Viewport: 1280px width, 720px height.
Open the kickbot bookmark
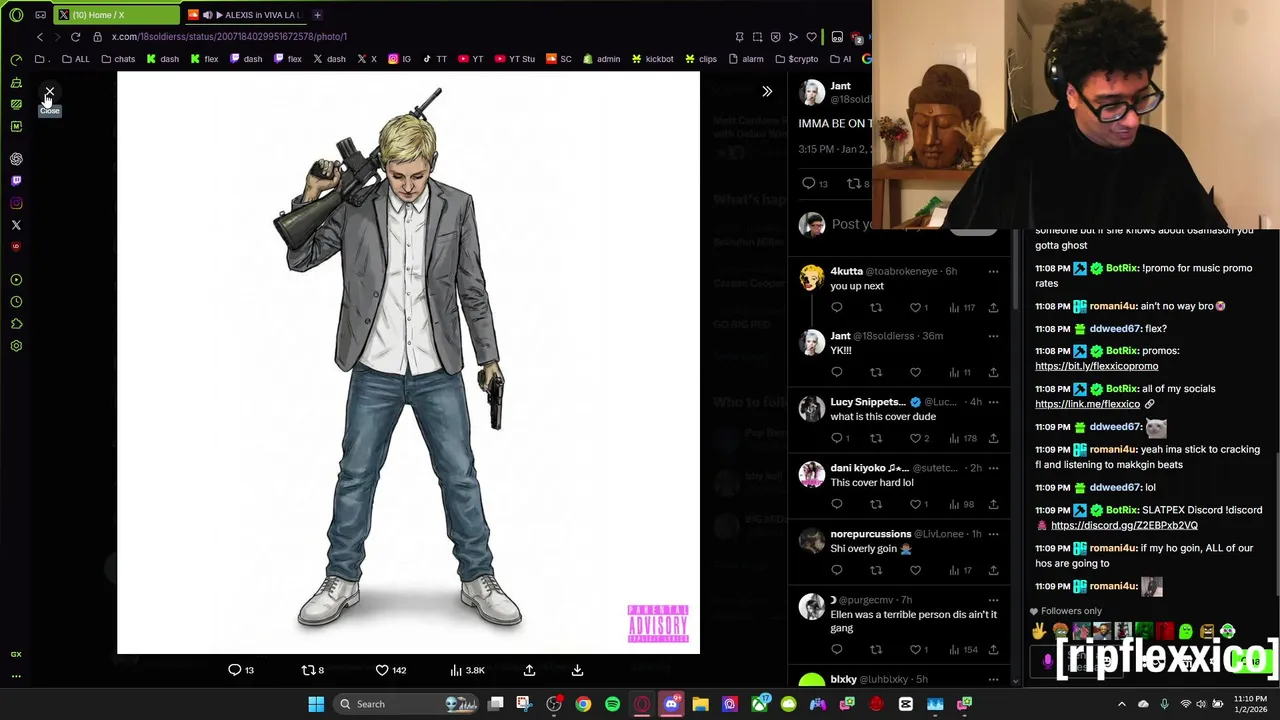[652, 59]
